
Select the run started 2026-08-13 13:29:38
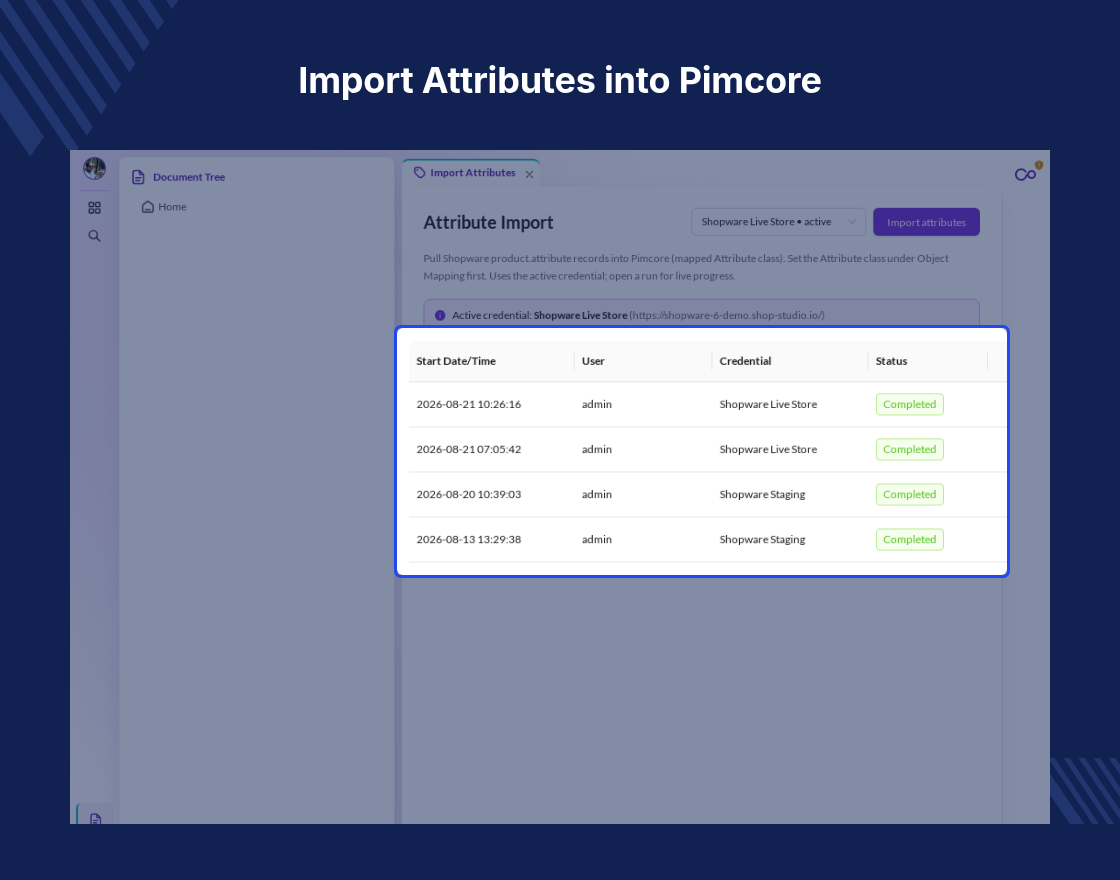(x=707, y=539)
